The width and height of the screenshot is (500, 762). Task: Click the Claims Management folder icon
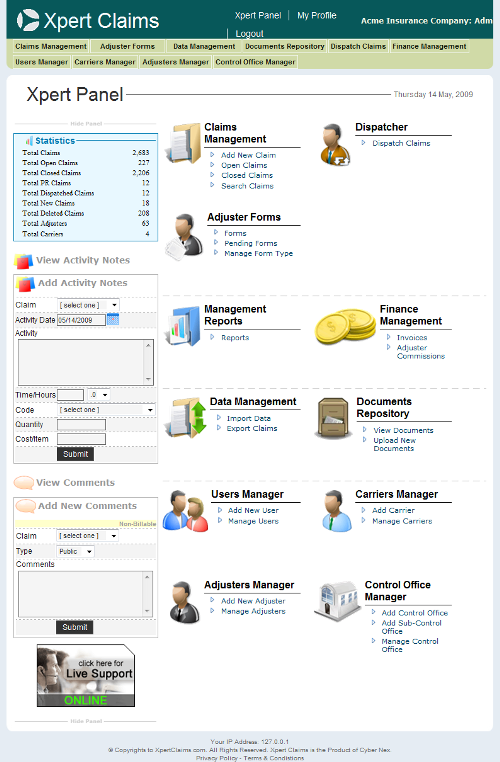[x=184, y=143]
